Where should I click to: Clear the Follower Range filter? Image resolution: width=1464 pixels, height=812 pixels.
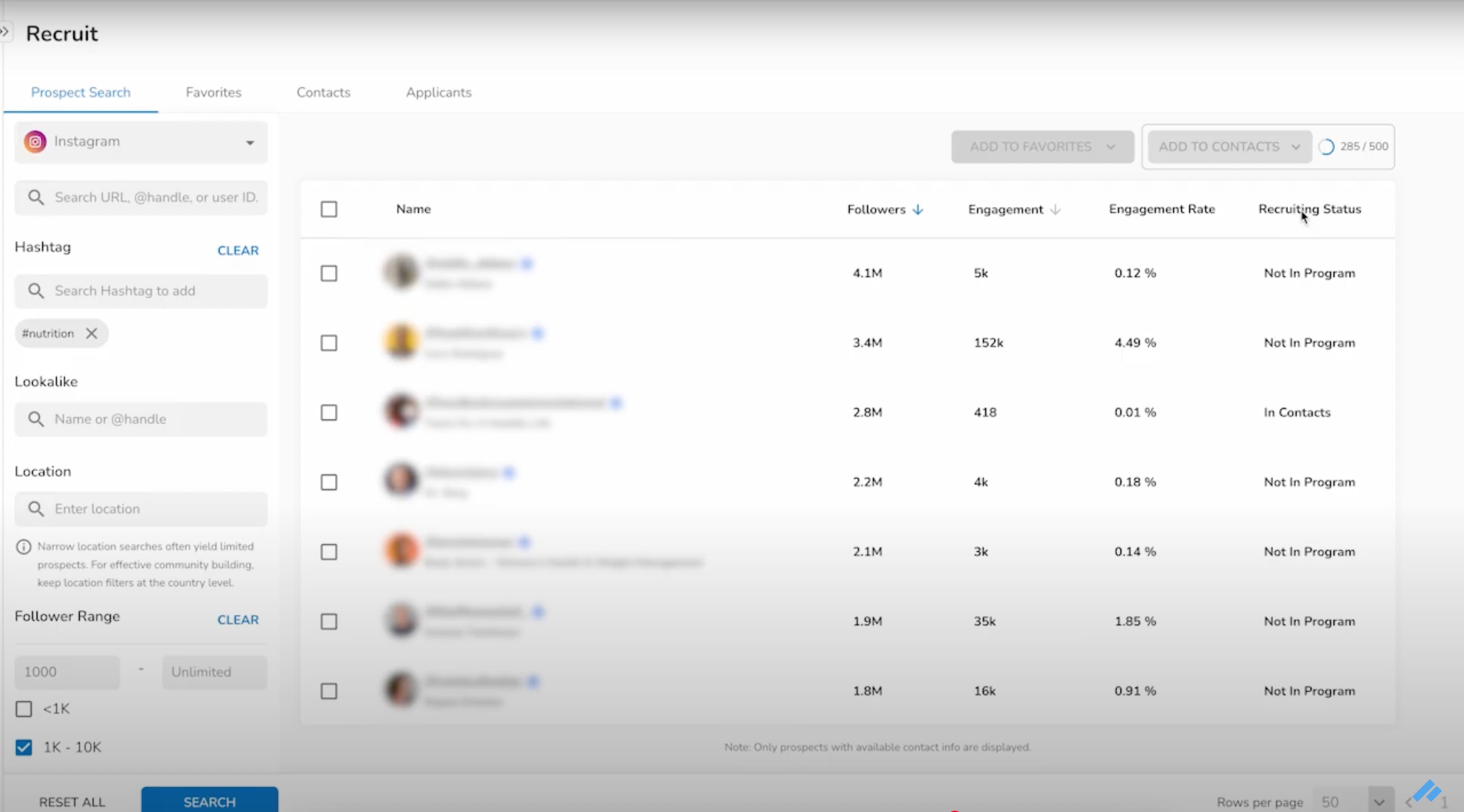[x=238, y=620]
